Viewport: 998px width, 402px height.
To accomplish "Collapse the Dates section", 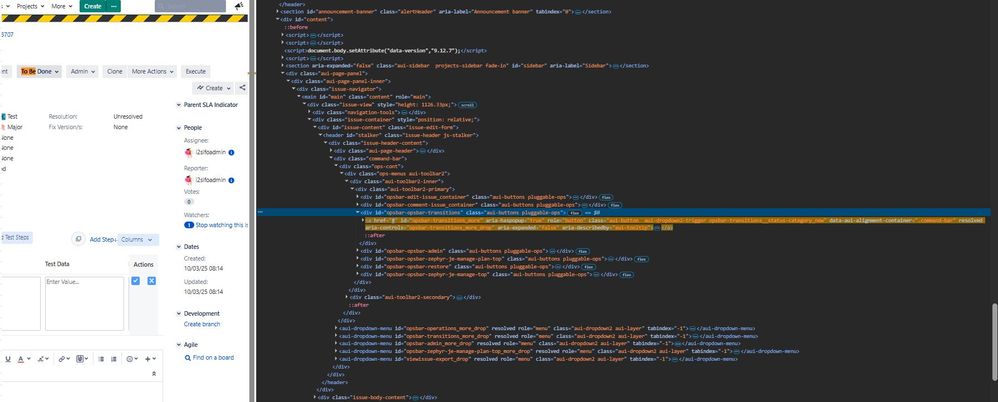I will tap(179, 247).
